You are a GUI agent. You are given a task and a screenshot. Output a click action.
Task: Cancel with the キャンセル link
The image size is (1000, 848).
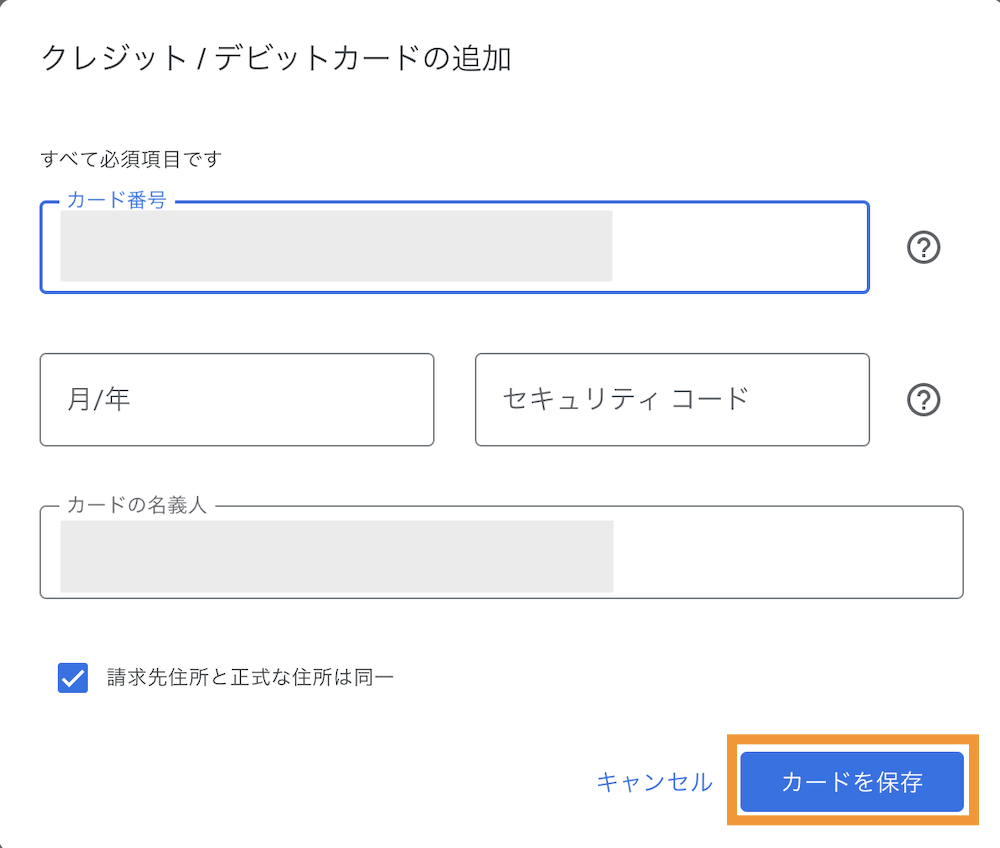[x=654, y=782]
